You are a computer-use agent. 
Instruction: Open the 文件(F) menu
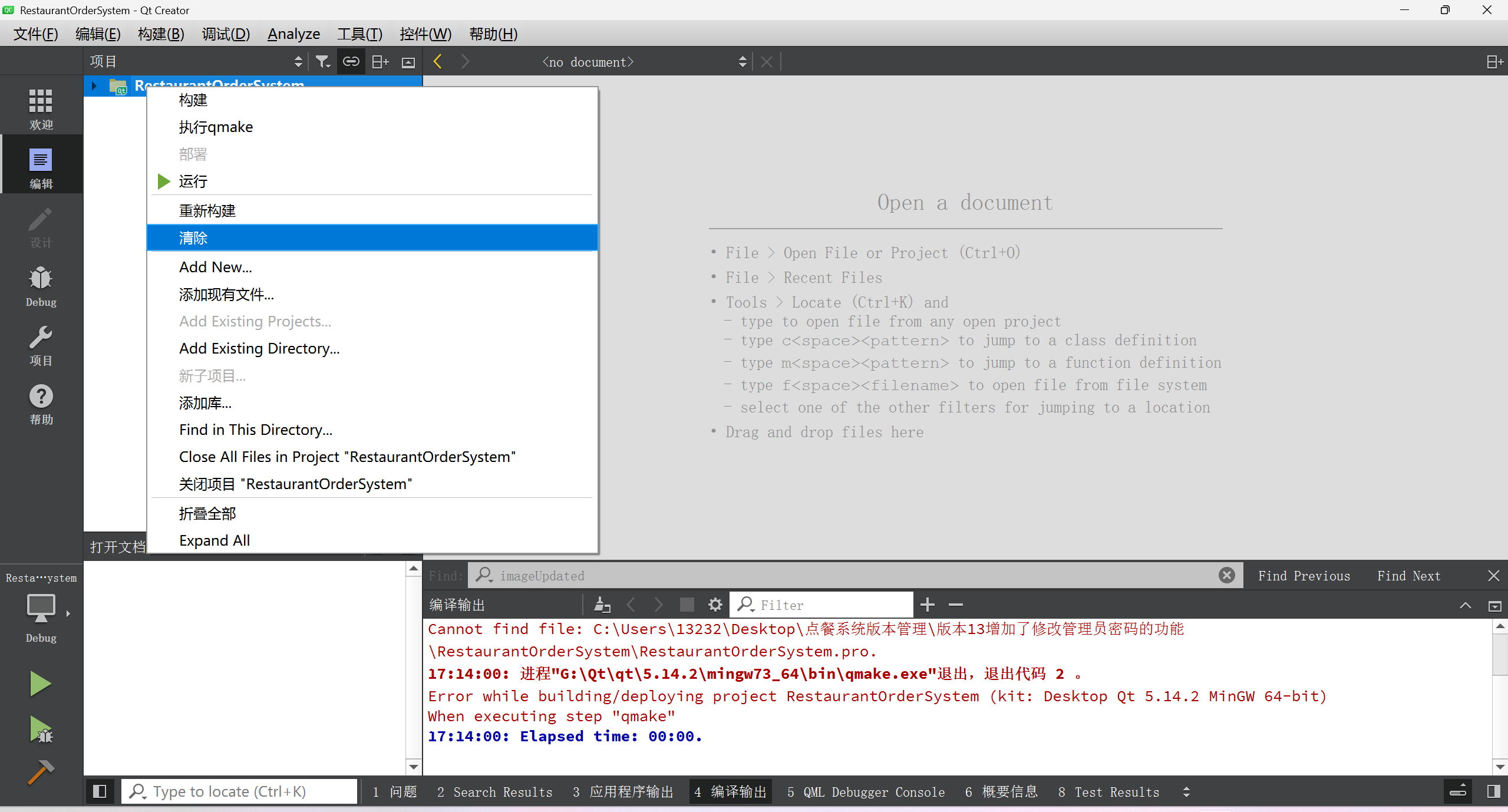coord(36,34)
